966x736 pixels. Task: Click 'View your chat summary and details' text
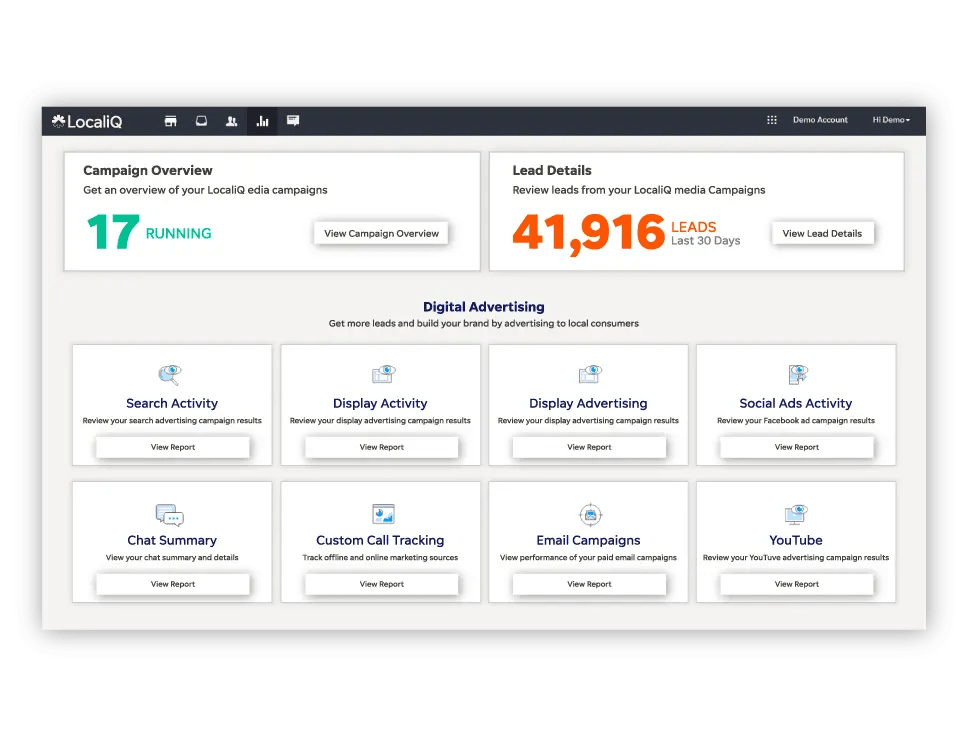(x=172, y=557)
